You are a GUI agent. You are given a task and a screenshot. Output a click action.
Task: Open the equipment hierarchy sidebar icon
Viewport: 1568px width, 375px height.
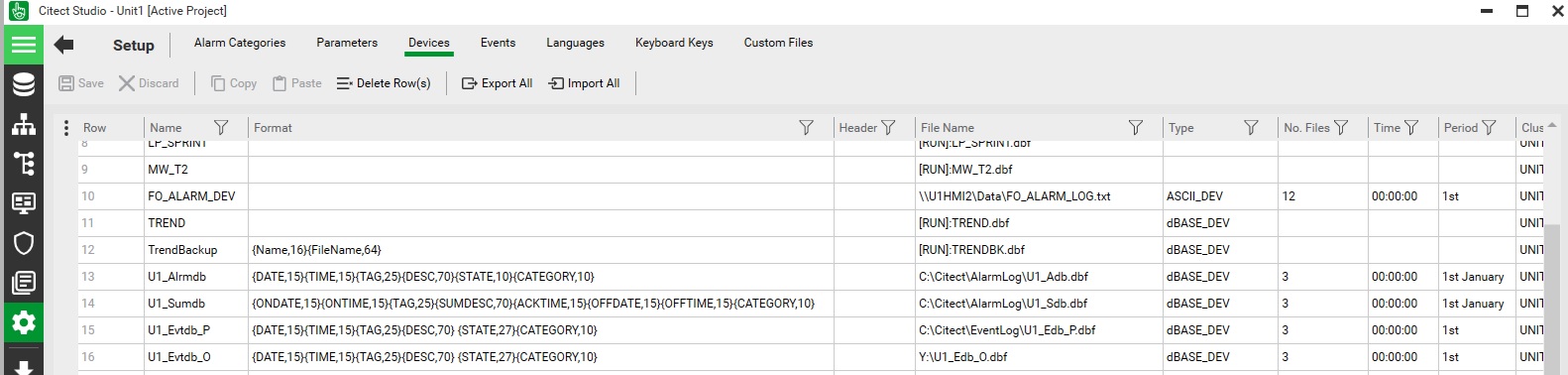24,164
